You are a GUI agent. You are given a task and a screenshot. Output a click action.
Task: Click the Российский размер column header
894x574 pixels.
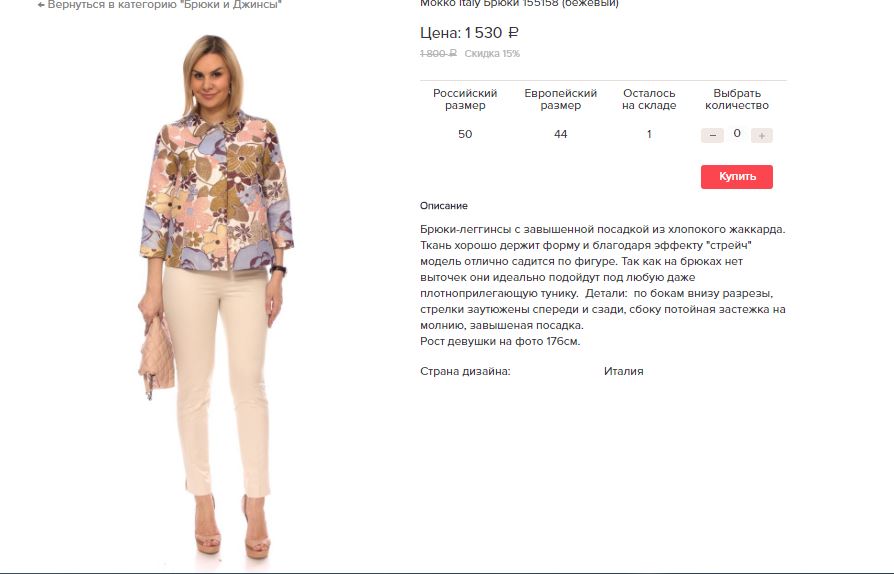point(465,99)
